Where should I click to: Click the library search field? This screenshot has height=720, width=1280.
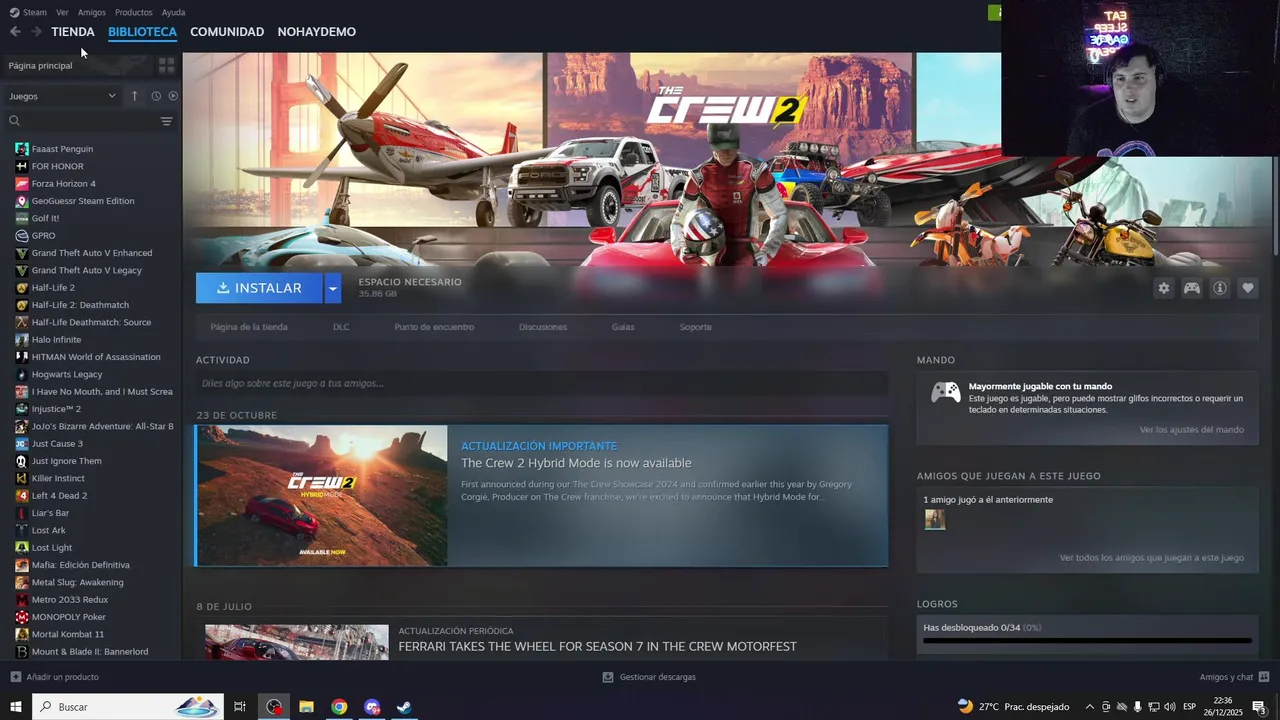90,121
